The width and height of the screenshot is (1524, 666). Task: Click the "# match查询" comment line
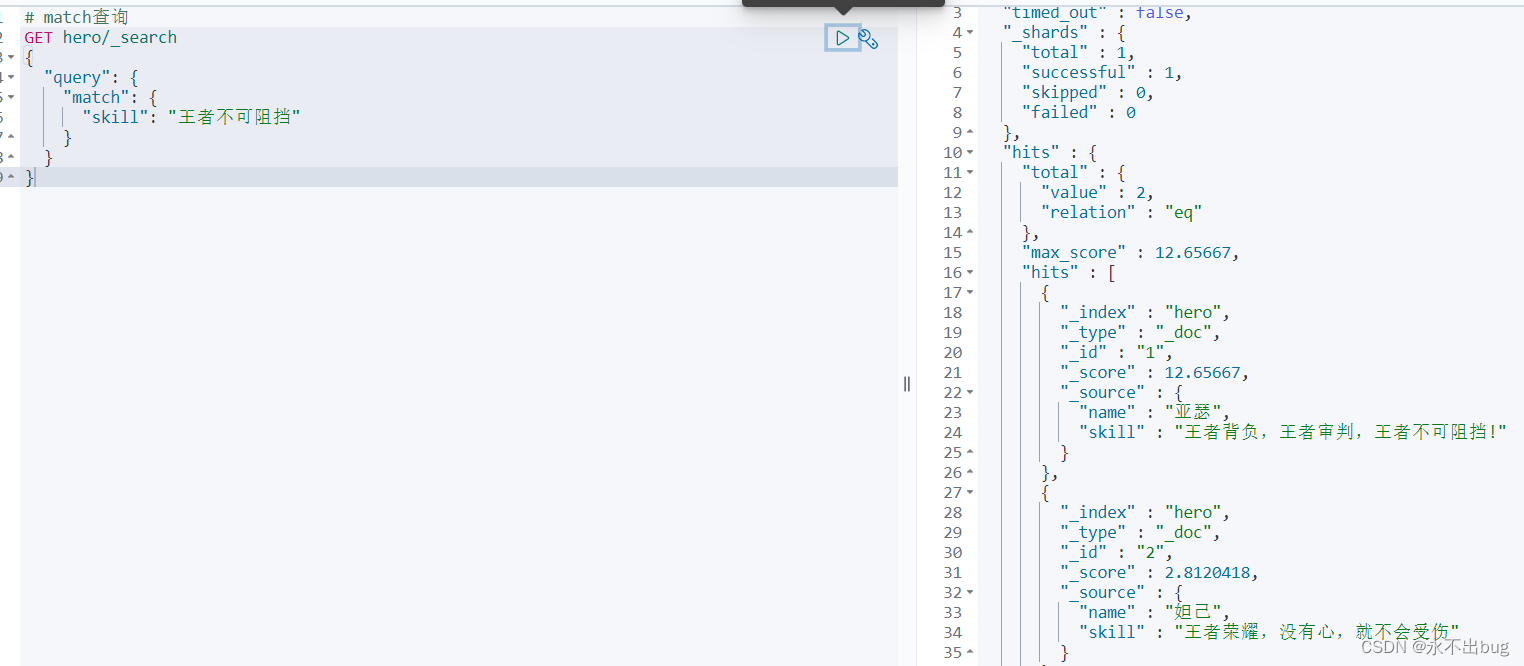pos(76,17)
